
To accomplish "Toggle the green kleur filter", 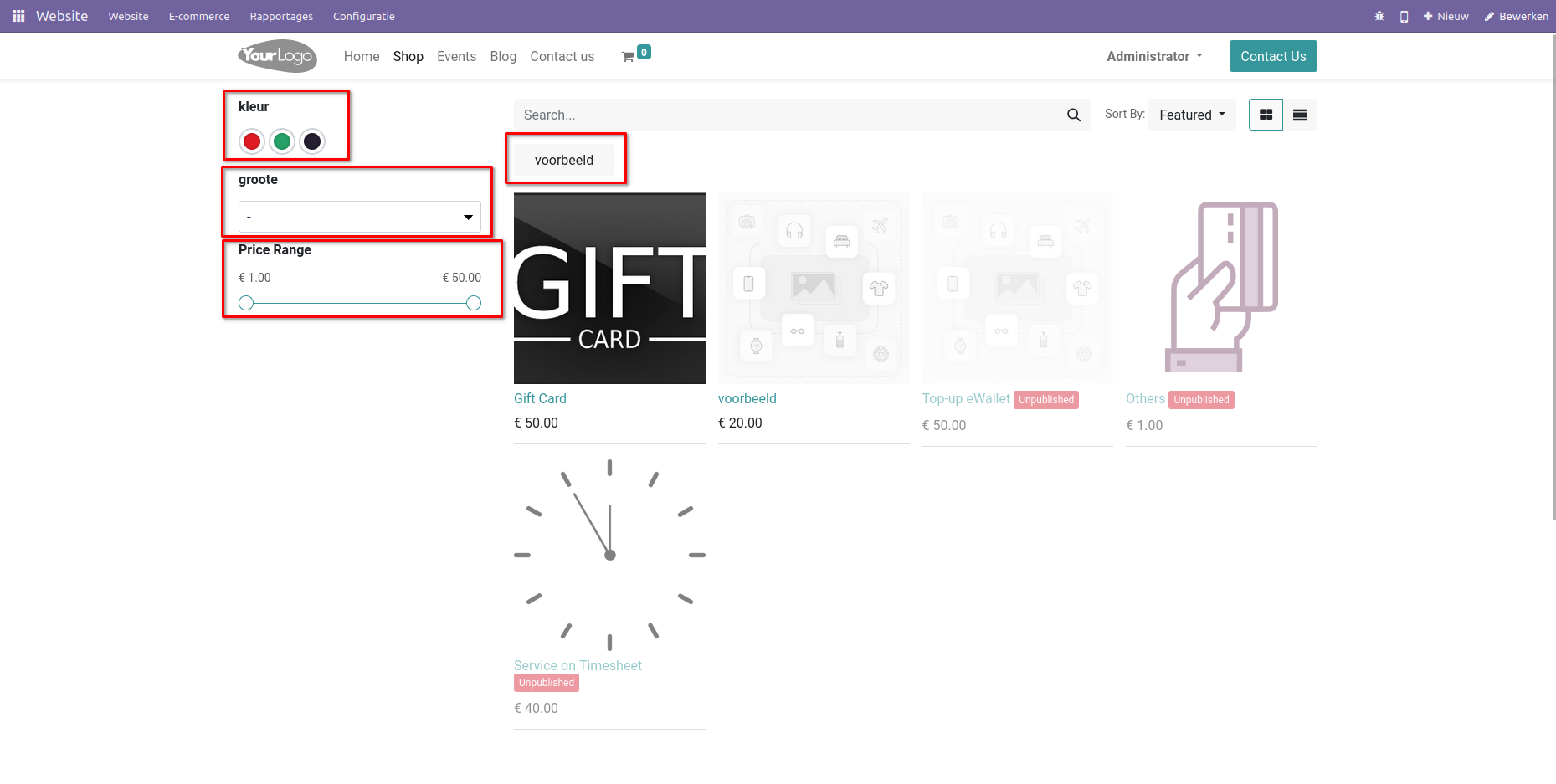I will point(282,141).
